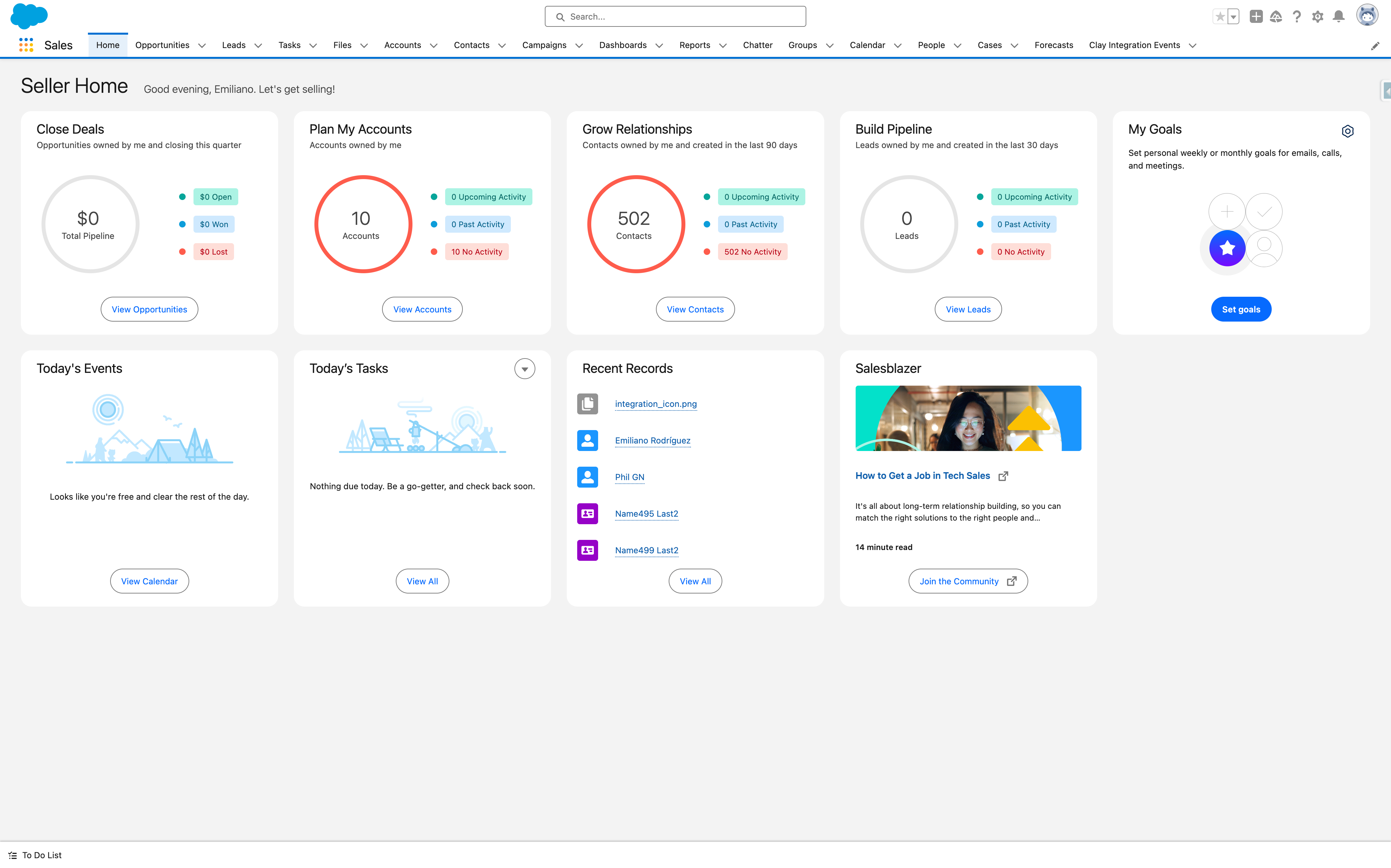
Task: Open the Favorites list dropdown arrow
Action: (1233, 17)
